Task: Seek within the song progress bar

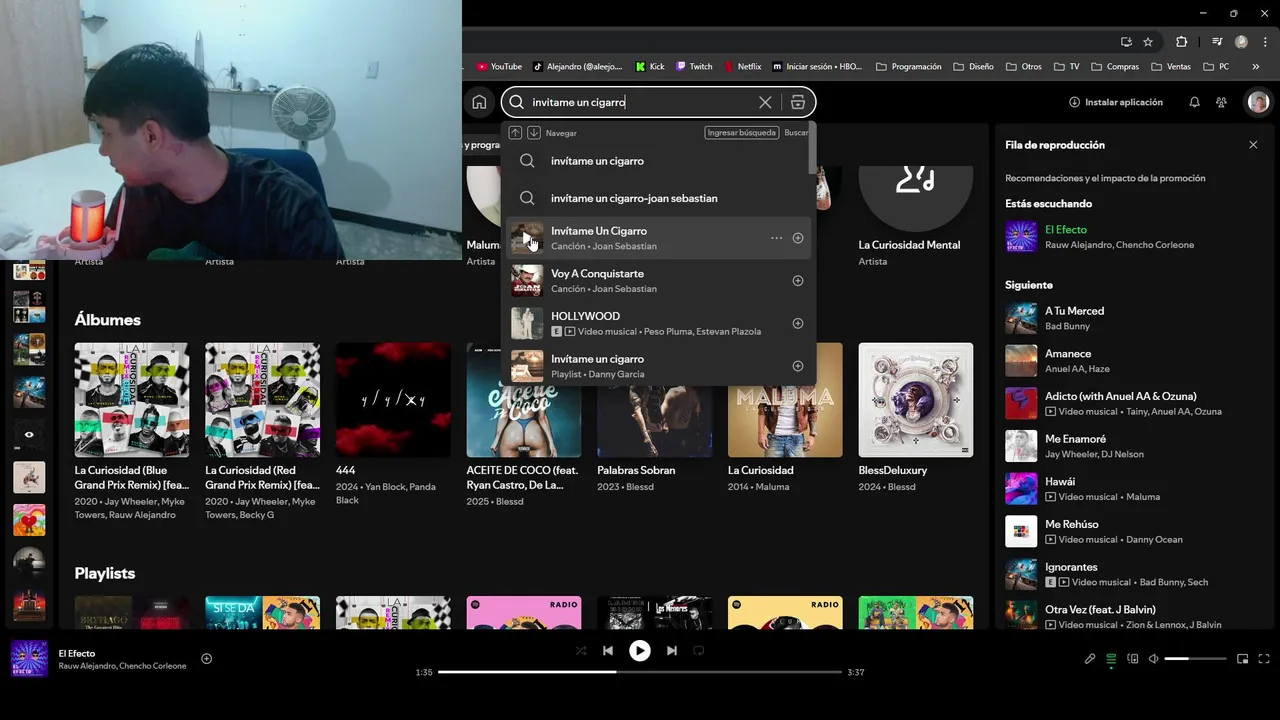Action: (640, 672)
